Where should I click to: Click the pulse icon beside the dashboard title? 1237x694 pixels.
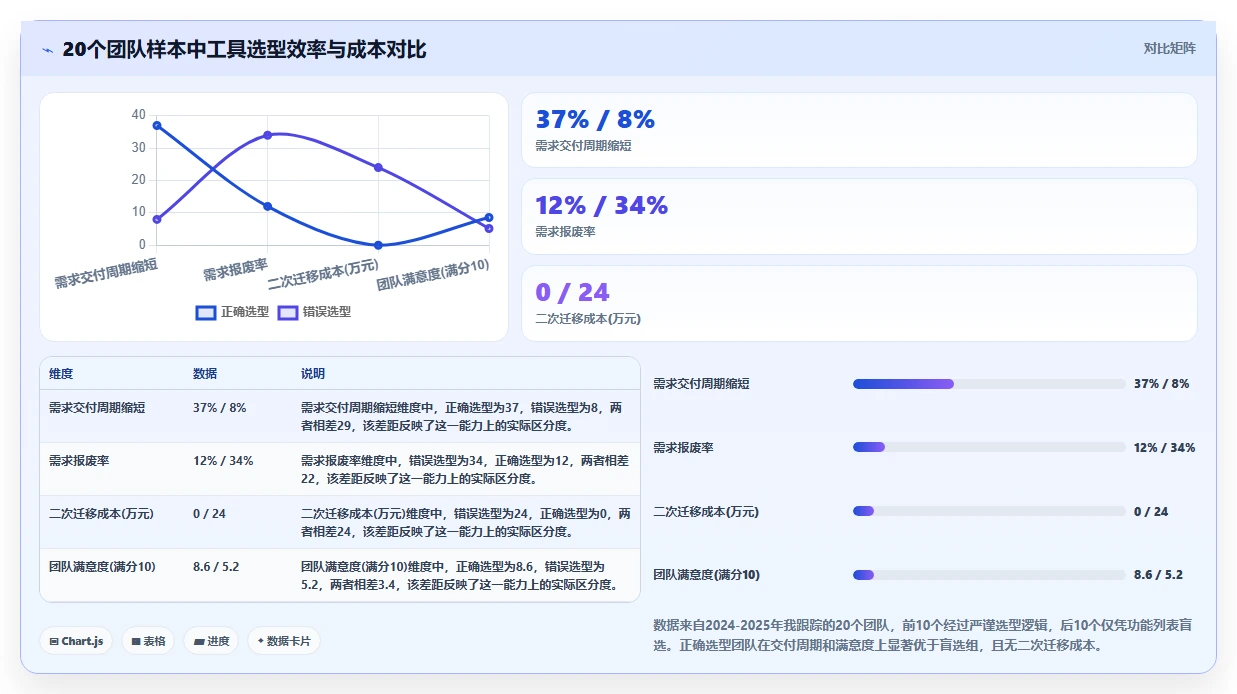tap(48, 50)
